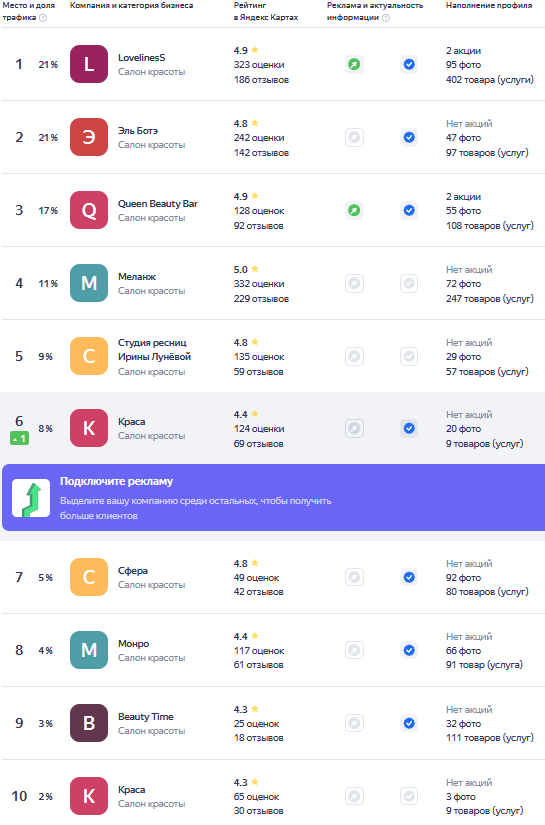Click the green advertising arrow icon for LovelinesS
The image size is (545, 825).
pos(355,65)
